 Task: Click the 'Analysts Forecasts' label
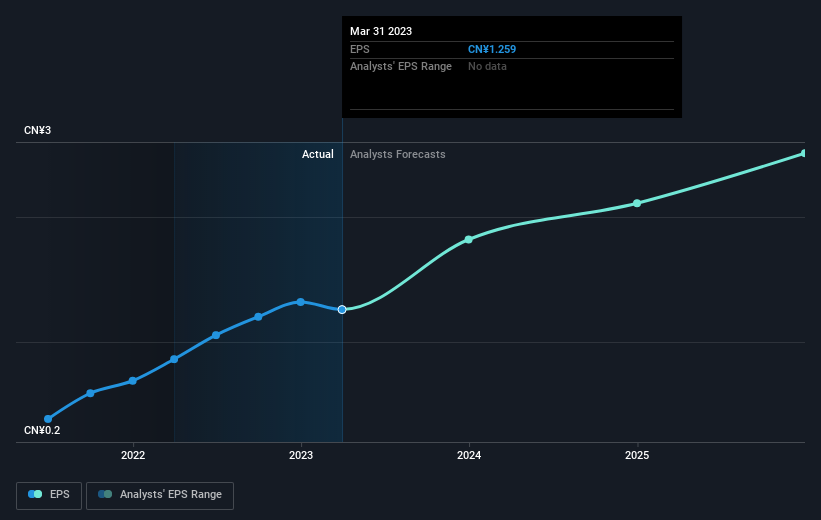(397, 154)
